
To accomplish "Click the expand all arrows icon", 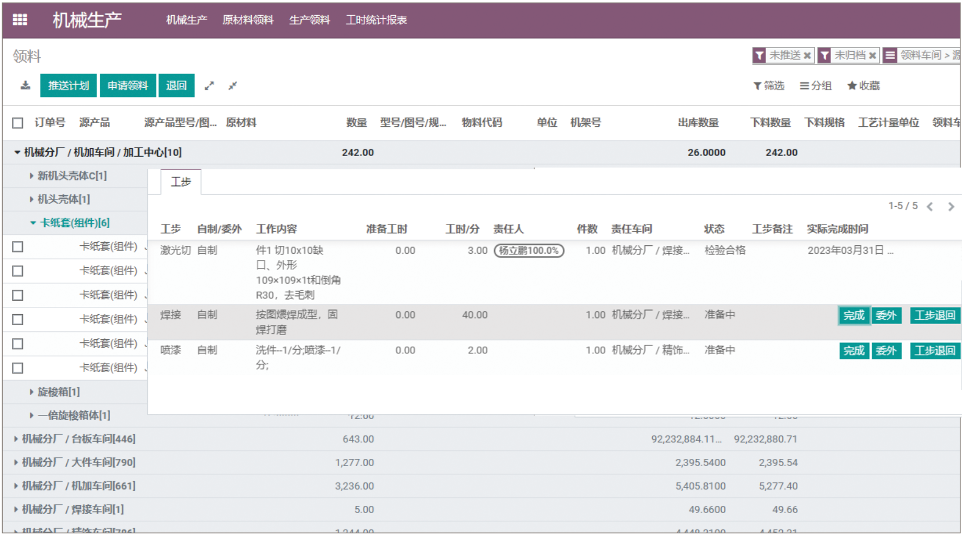I will (x=210, y=86).
